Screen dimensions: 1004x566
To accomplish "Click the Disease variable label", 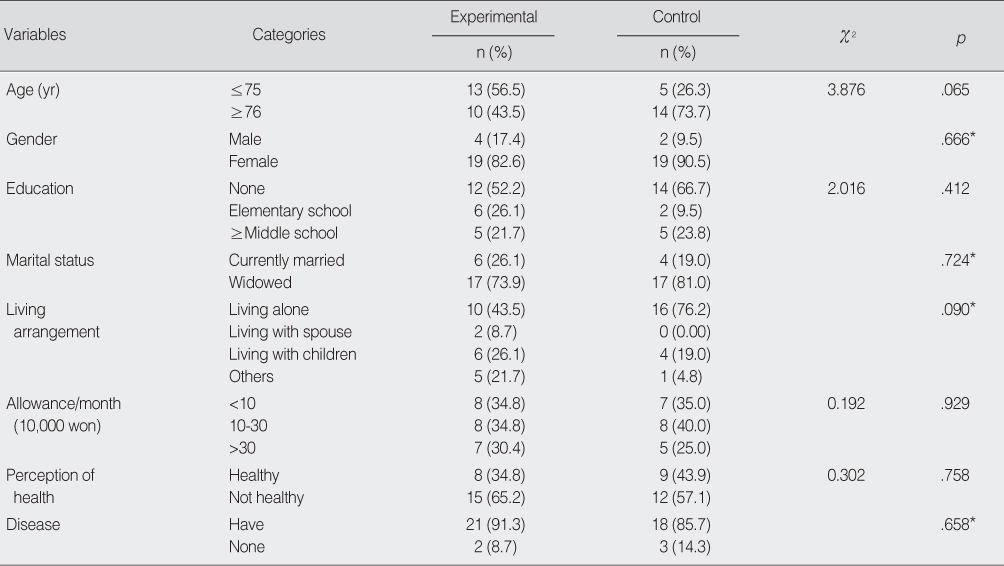I will coord(33,524).
